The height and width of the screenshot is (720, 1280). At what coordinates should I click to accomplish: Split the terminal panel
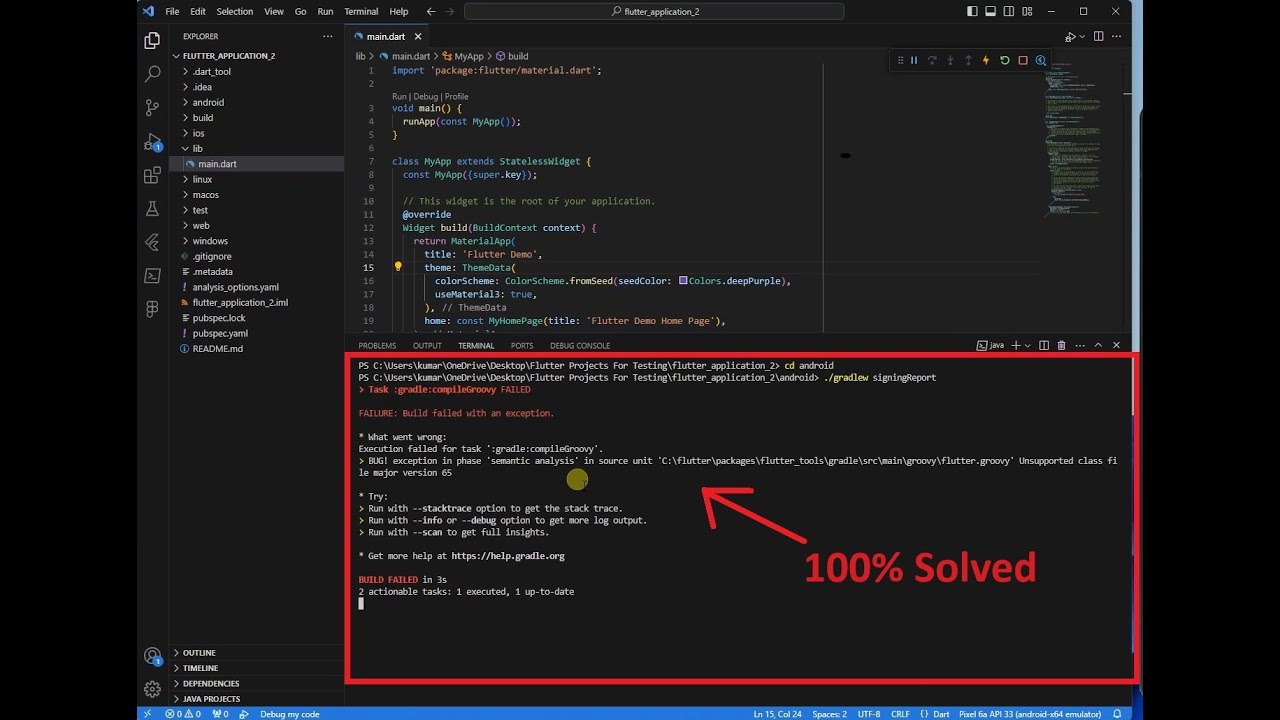tap(1044, 345)
